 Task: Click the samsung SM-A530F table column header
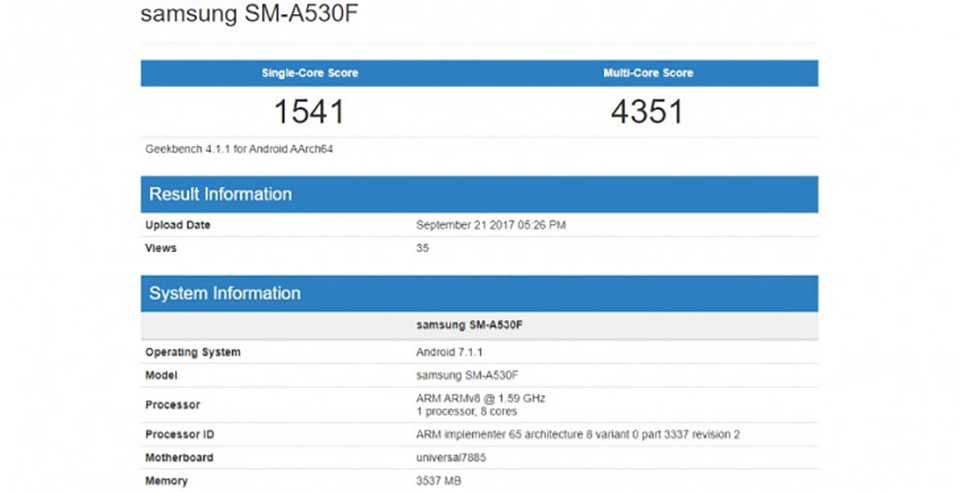[467, 325]
